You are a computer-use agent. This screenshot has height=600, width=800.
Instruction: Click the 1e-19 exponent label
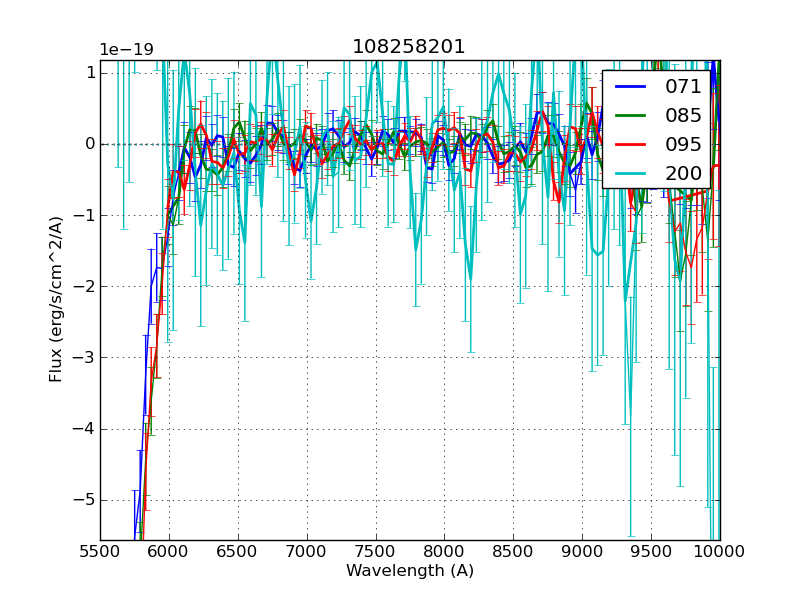click(126, 50)
